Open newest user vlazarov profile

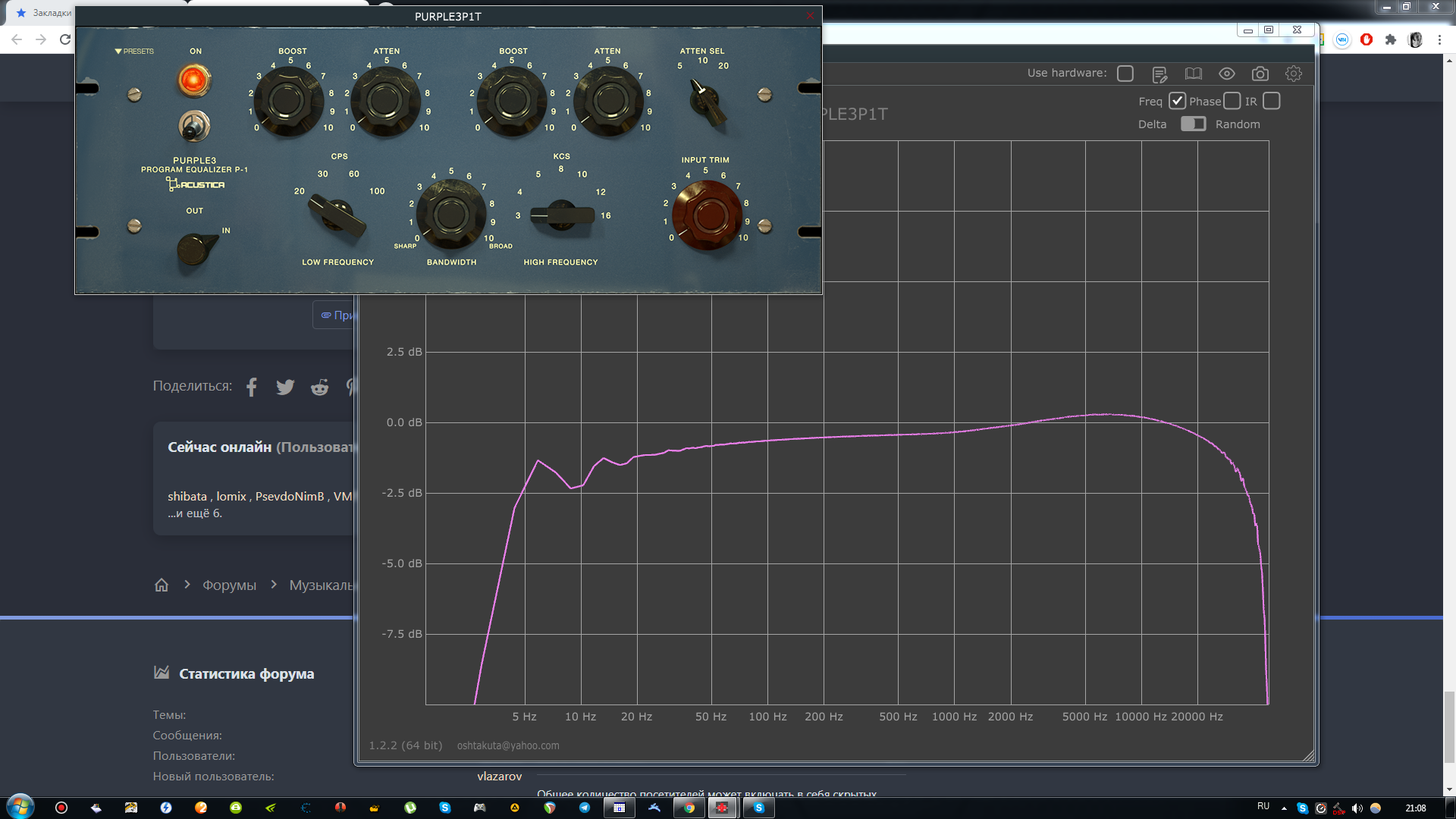pos(499,776)
